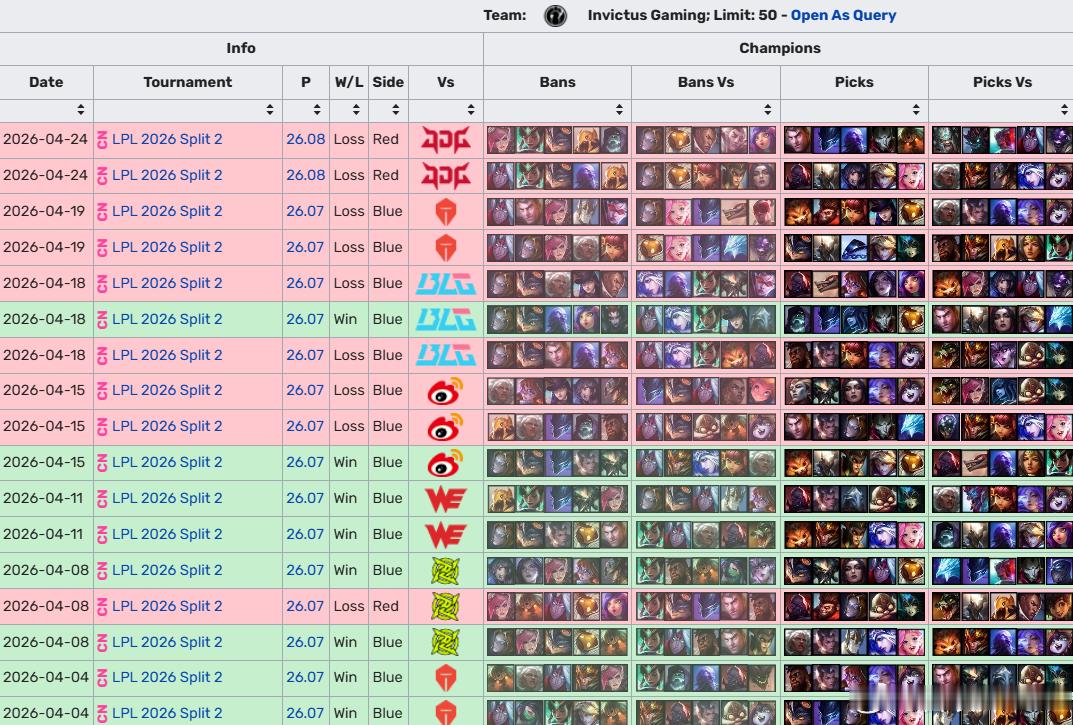1073x725 pixels.
Task: Sort table by Side column arrows
Action: [x=396, y=110]
